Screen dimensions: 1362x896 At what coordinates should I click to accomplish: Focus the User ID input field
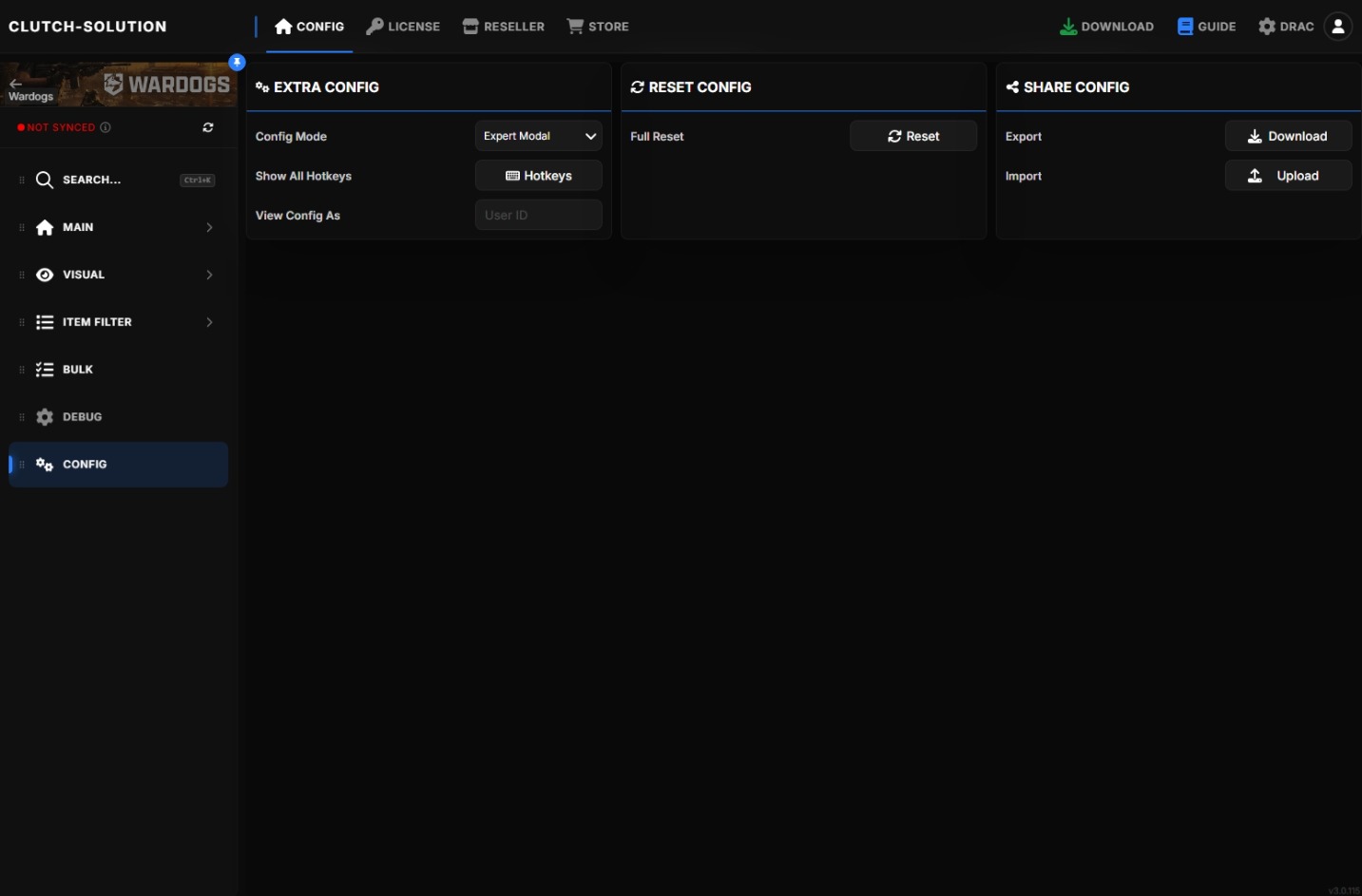539,215
